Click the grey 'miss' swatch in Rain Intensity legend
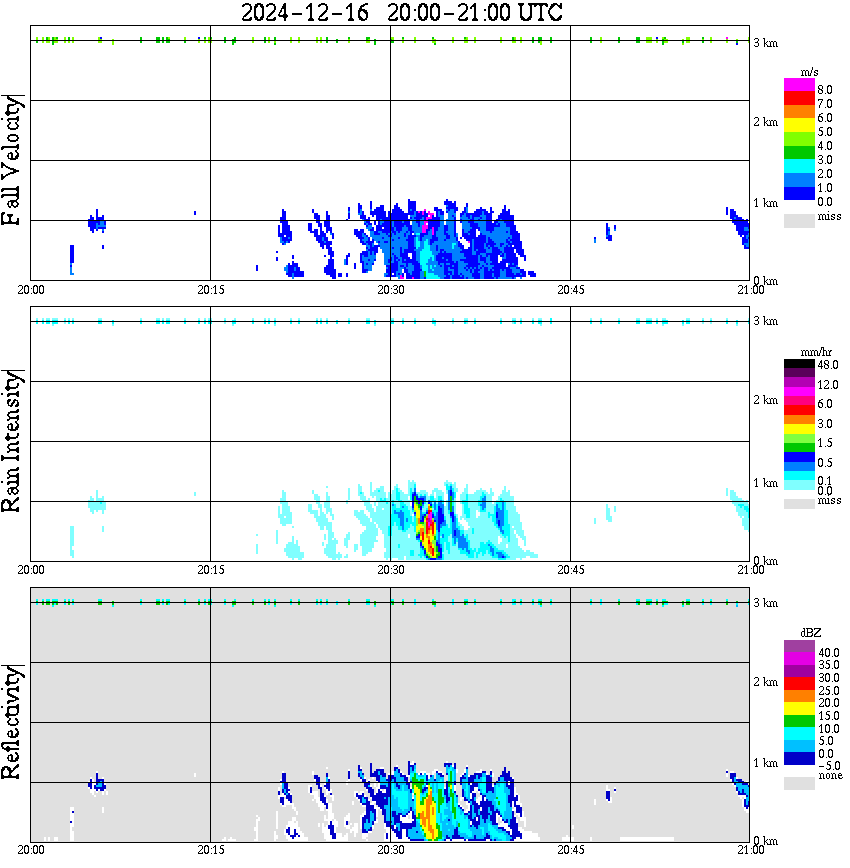850x868 pixels. 799,504
